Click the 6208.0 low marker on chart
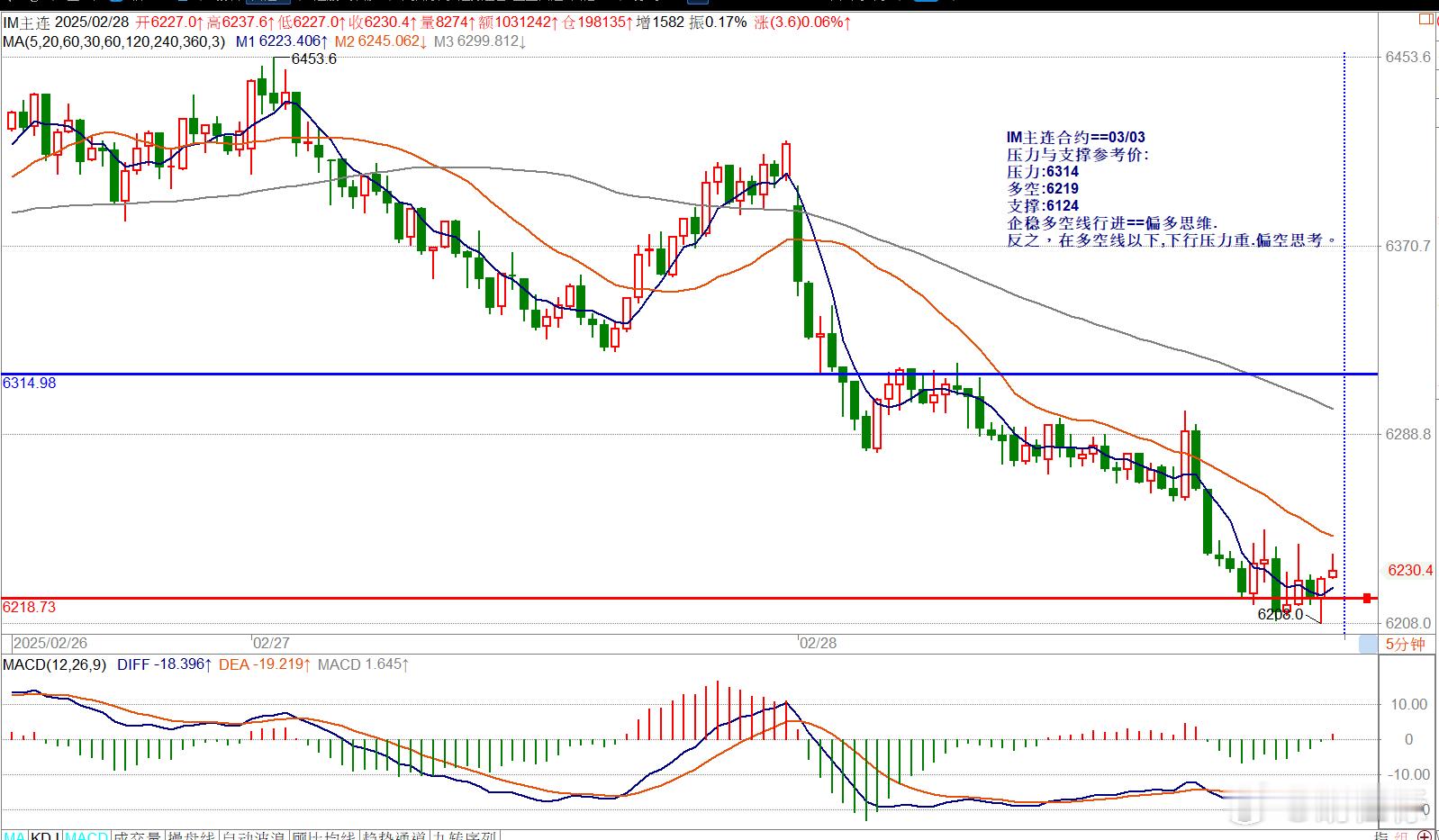 (1280, 614)
